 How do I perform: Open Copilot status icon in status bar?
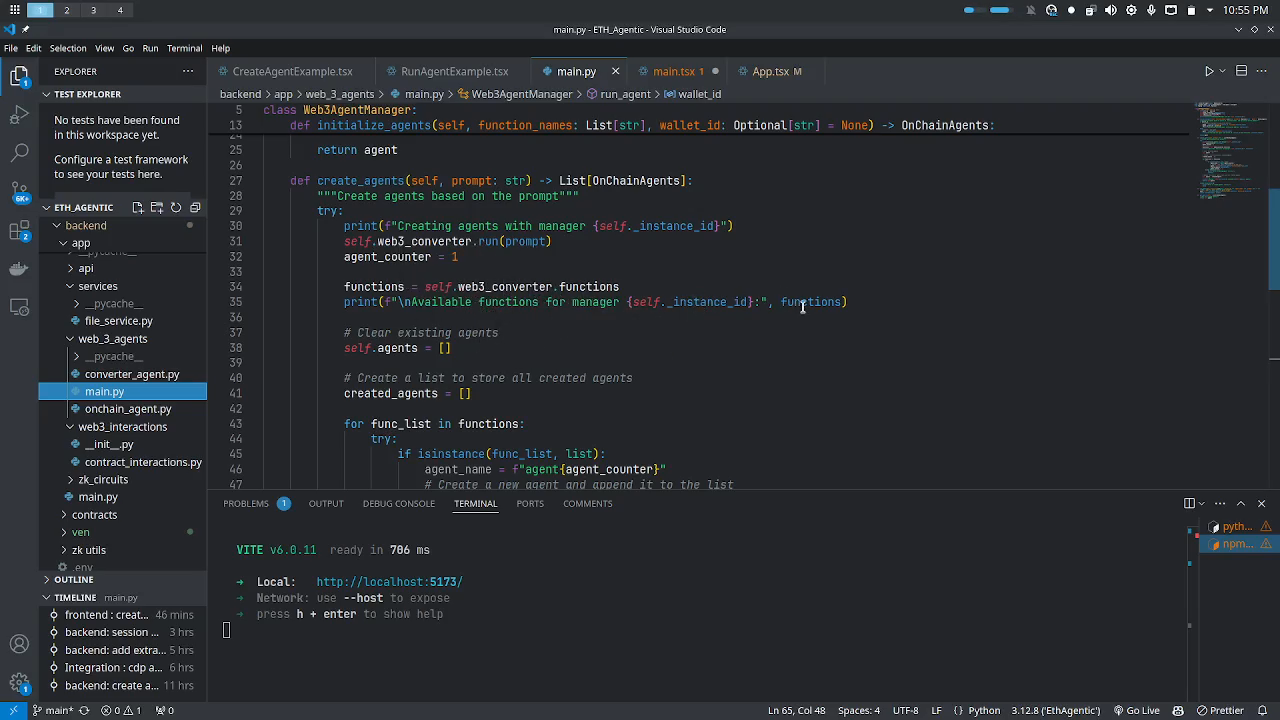point(1178,711)
